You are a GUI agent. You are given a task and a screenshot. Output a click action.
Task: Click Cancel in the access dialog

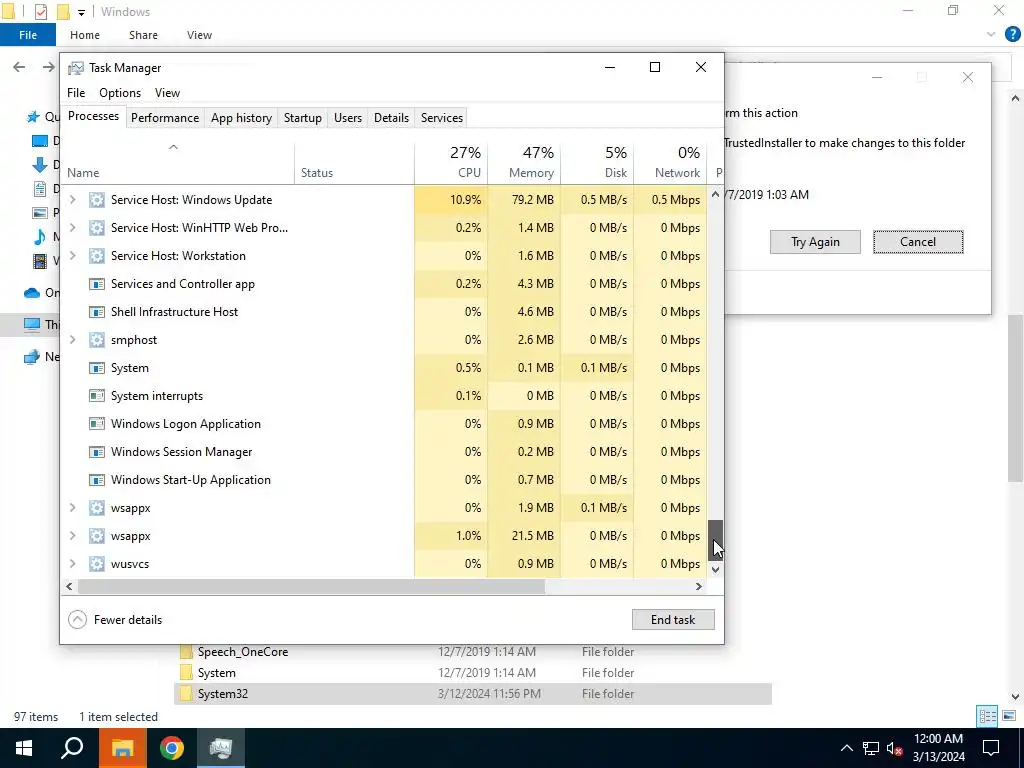point(918,242)
